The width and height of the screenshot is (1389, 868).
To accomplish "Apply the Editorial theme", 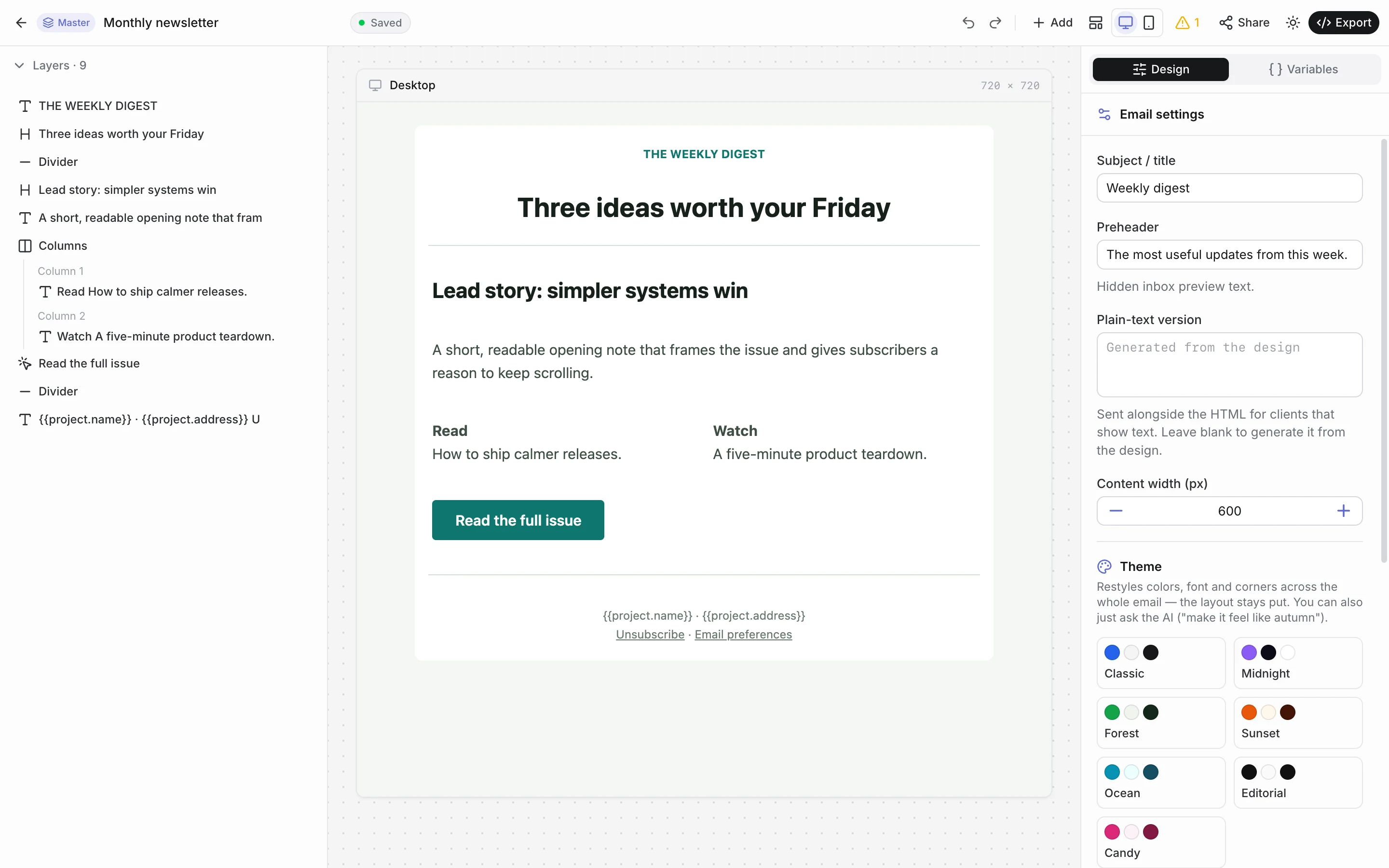I will tap(1298, 783).
